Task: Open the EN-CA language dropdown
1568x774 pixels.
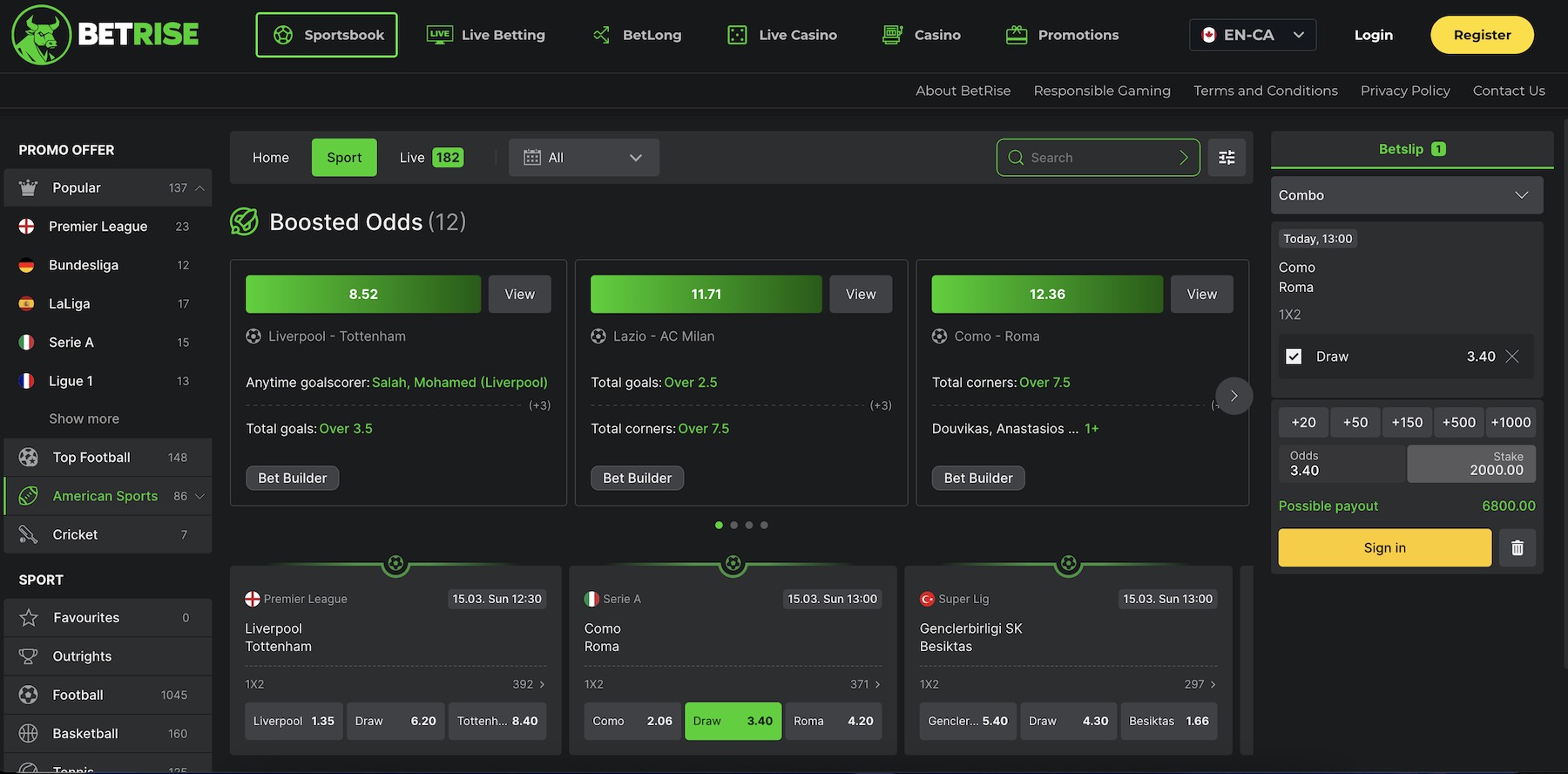Action: (x=1253, y=35)
